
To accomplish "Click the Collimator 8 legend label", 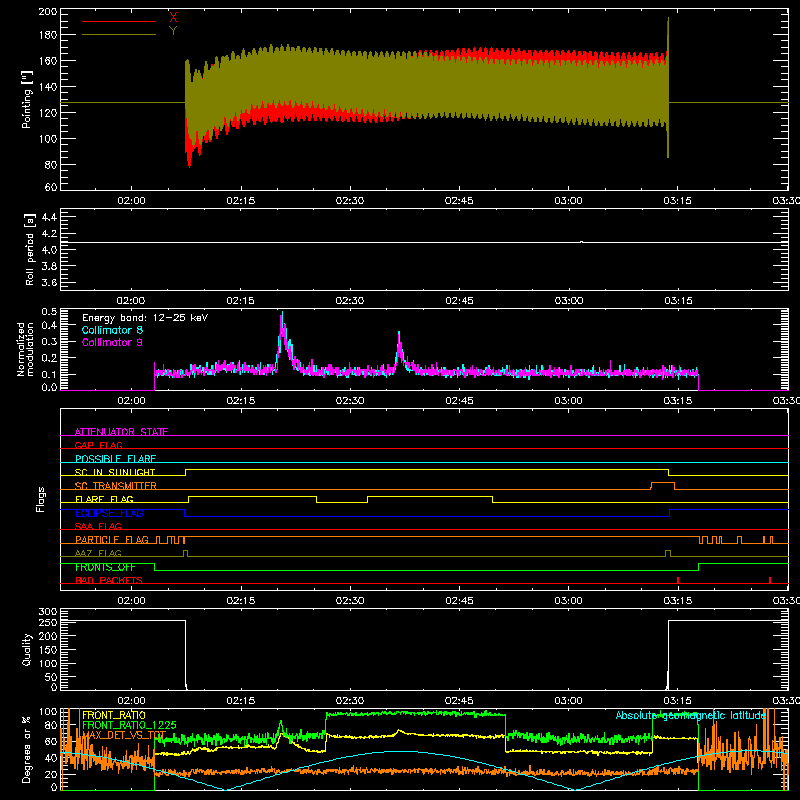I will pyautogui.click(x=112, y=330).
